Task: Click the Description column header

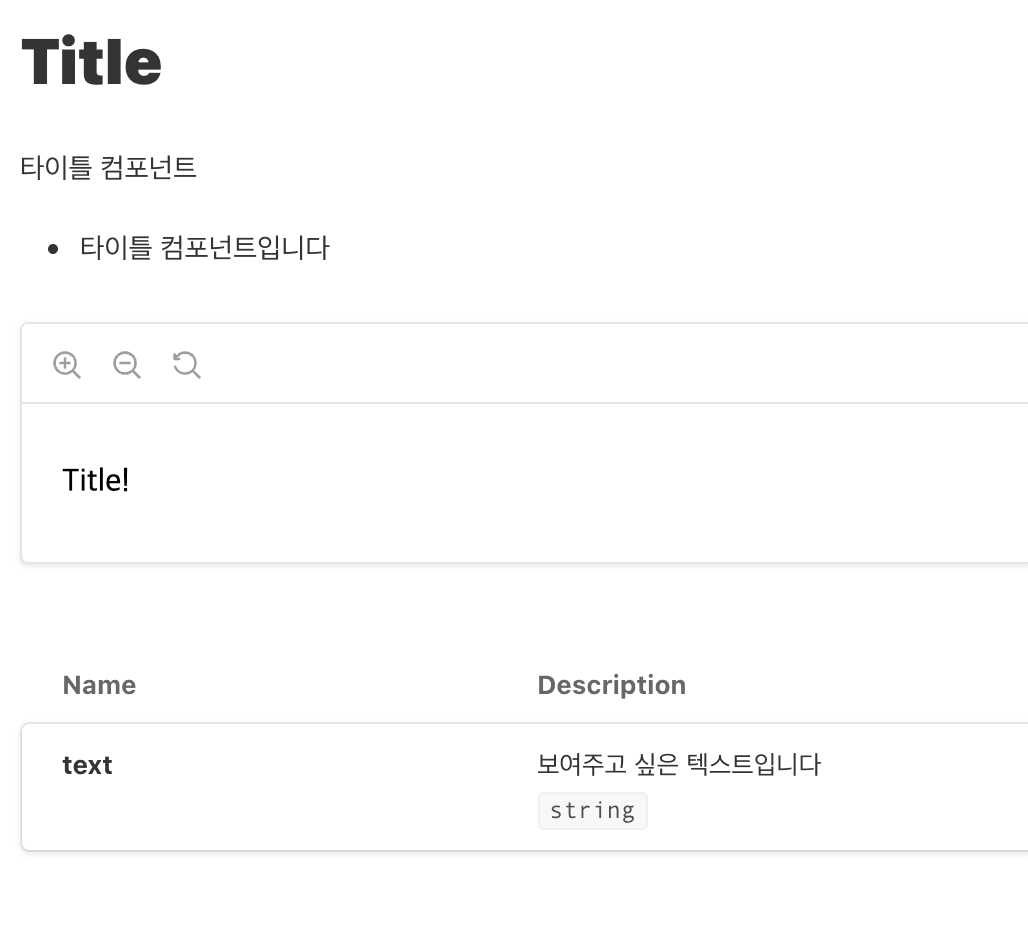Action: (x=611, y=685)
